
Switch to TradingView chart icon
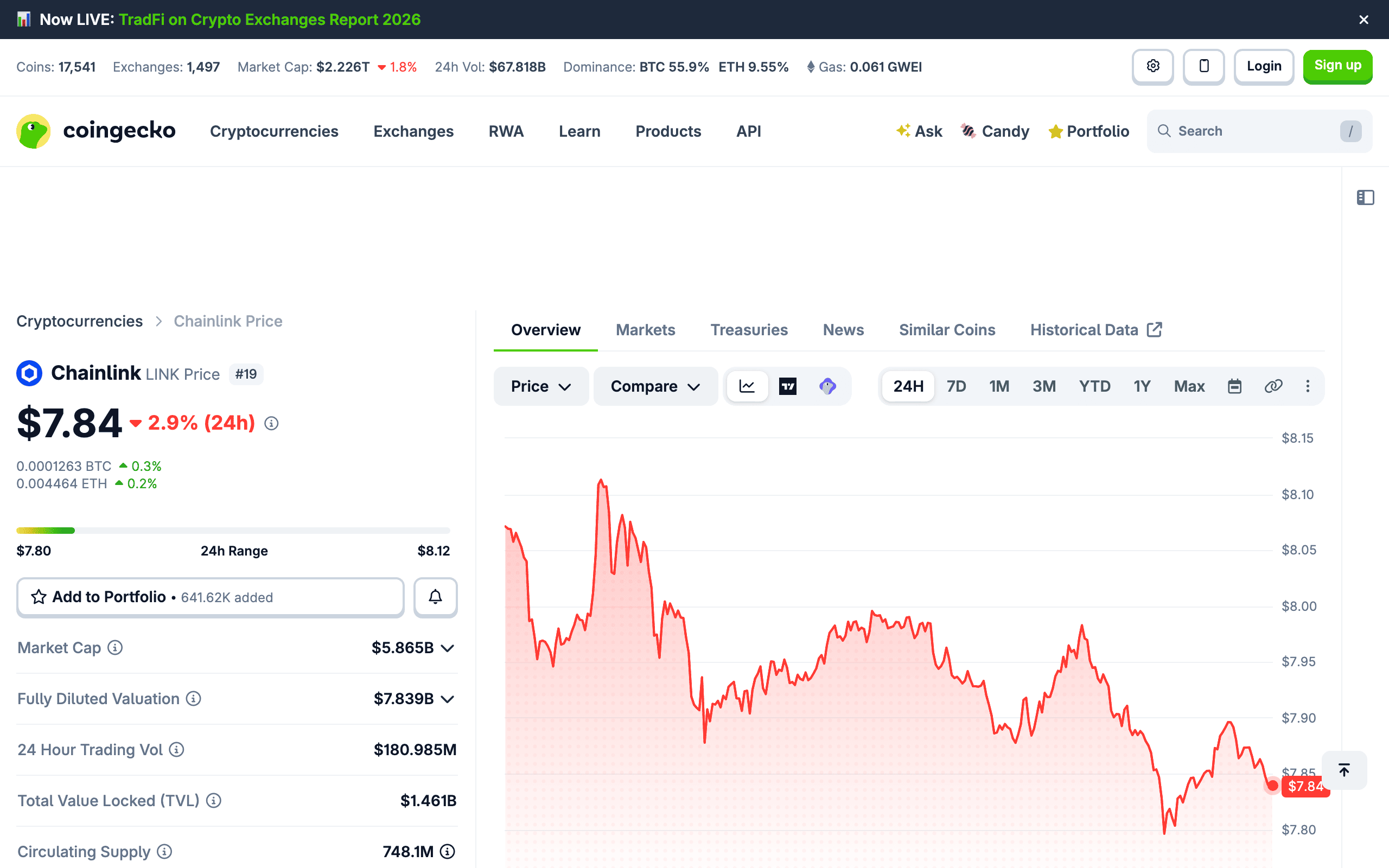pos(787,386)
